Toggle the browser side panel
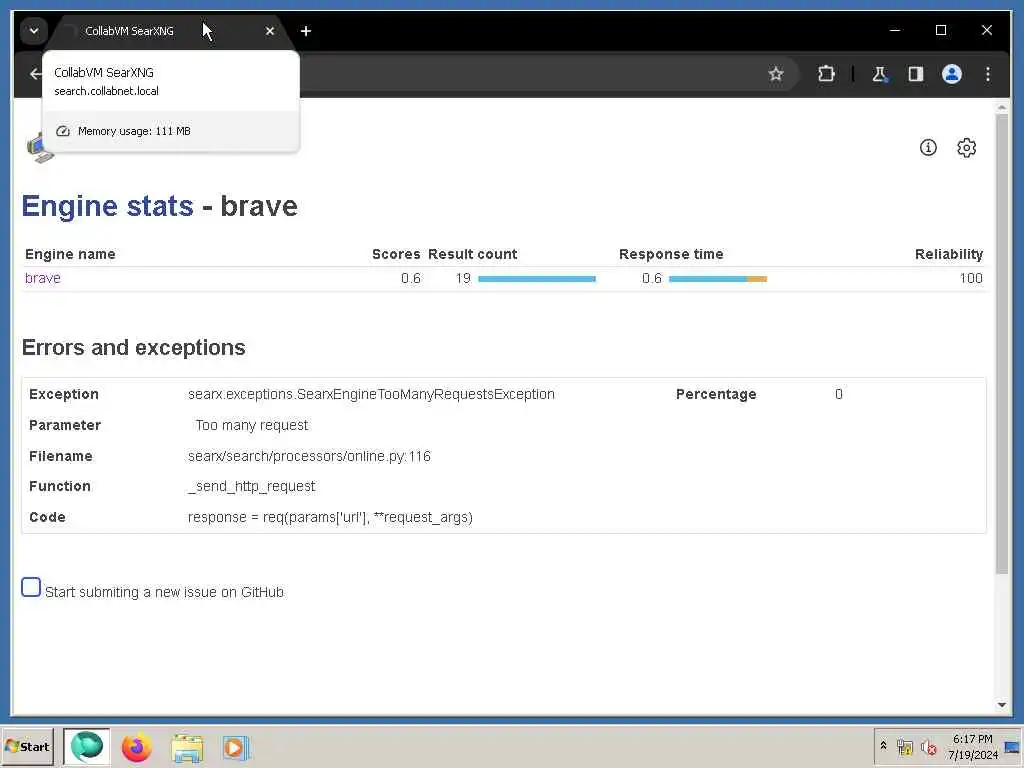 (x=916, y=74)
